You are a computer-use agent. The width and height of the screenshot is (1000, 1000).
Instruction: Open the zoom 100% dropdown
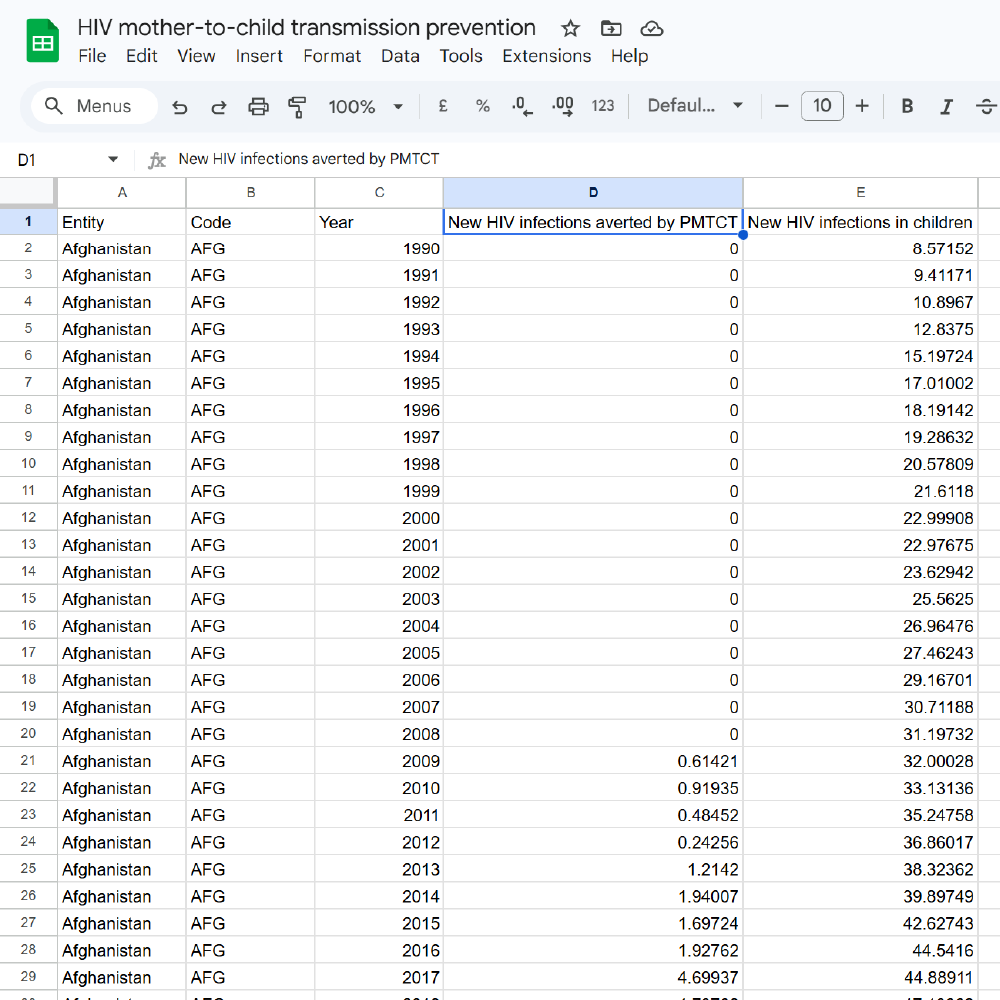[365, 107]
